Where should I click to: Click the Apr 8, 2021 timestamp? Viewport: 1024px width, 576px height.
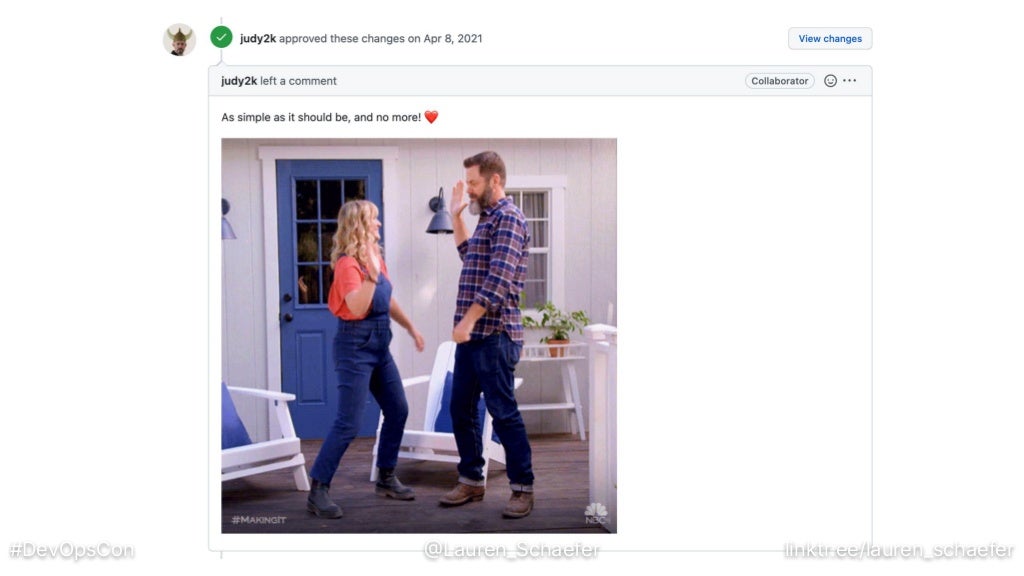point(453,39)
